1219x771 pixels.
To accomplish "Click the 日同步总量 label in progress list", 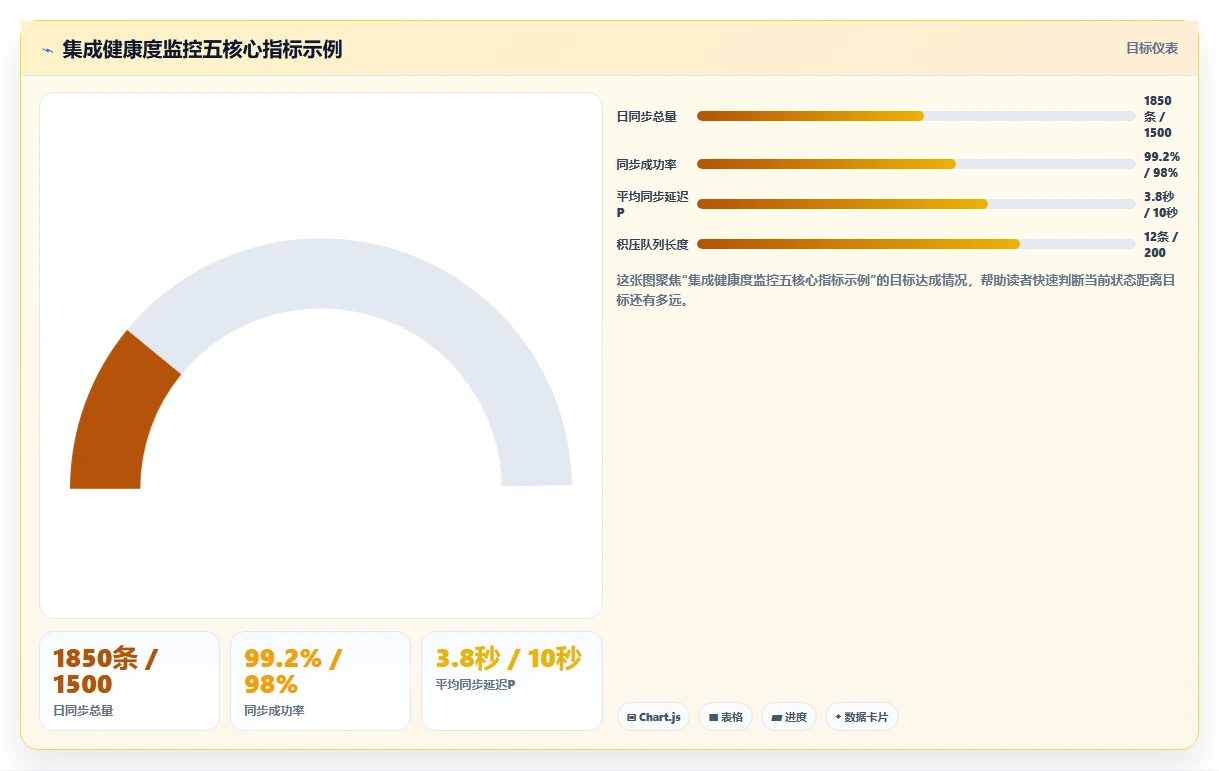I will [x=647, y=117].
